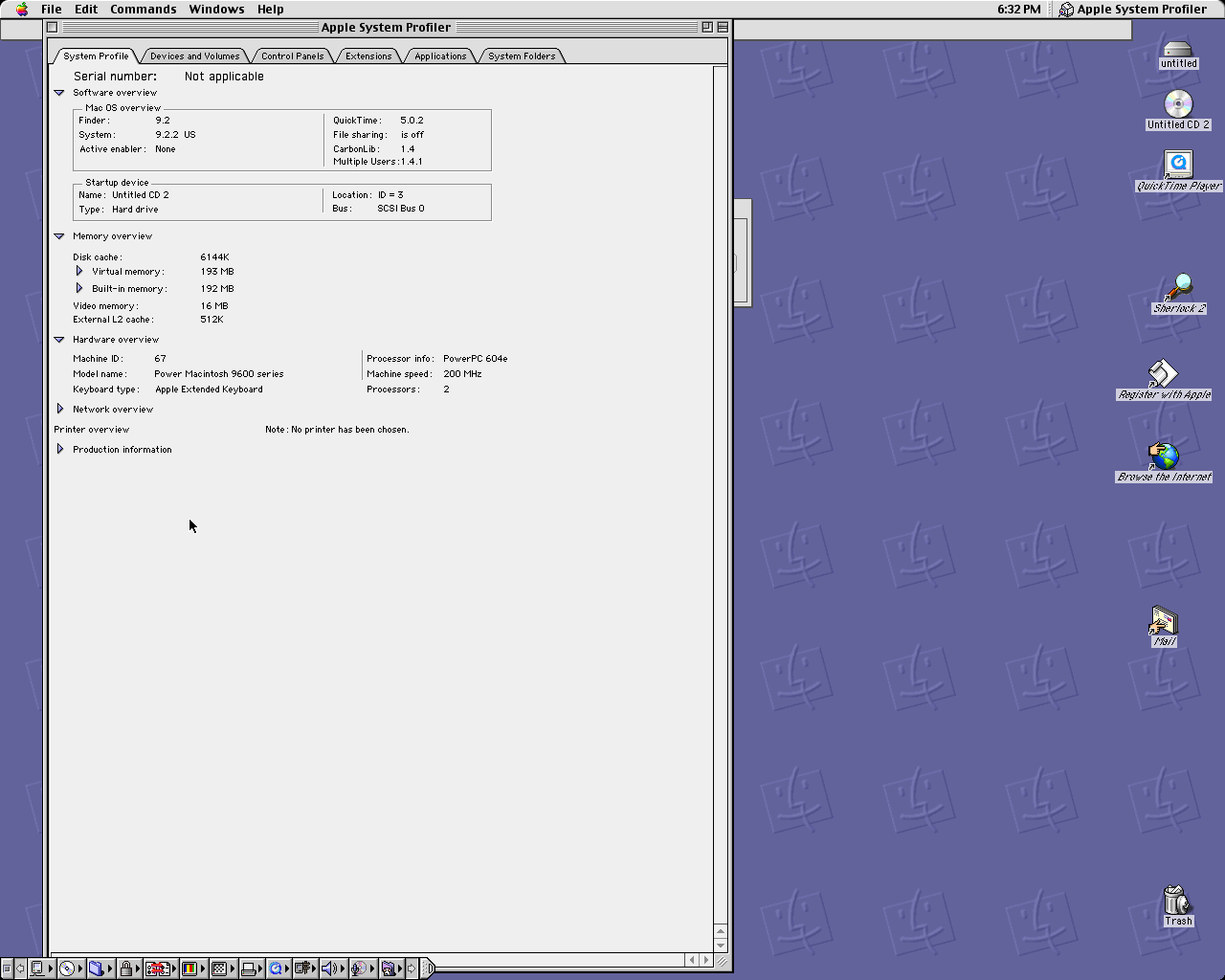Viewport: 1225px width, 980px height.
Task: Open the Commands menu
Action: pos(144,9)
